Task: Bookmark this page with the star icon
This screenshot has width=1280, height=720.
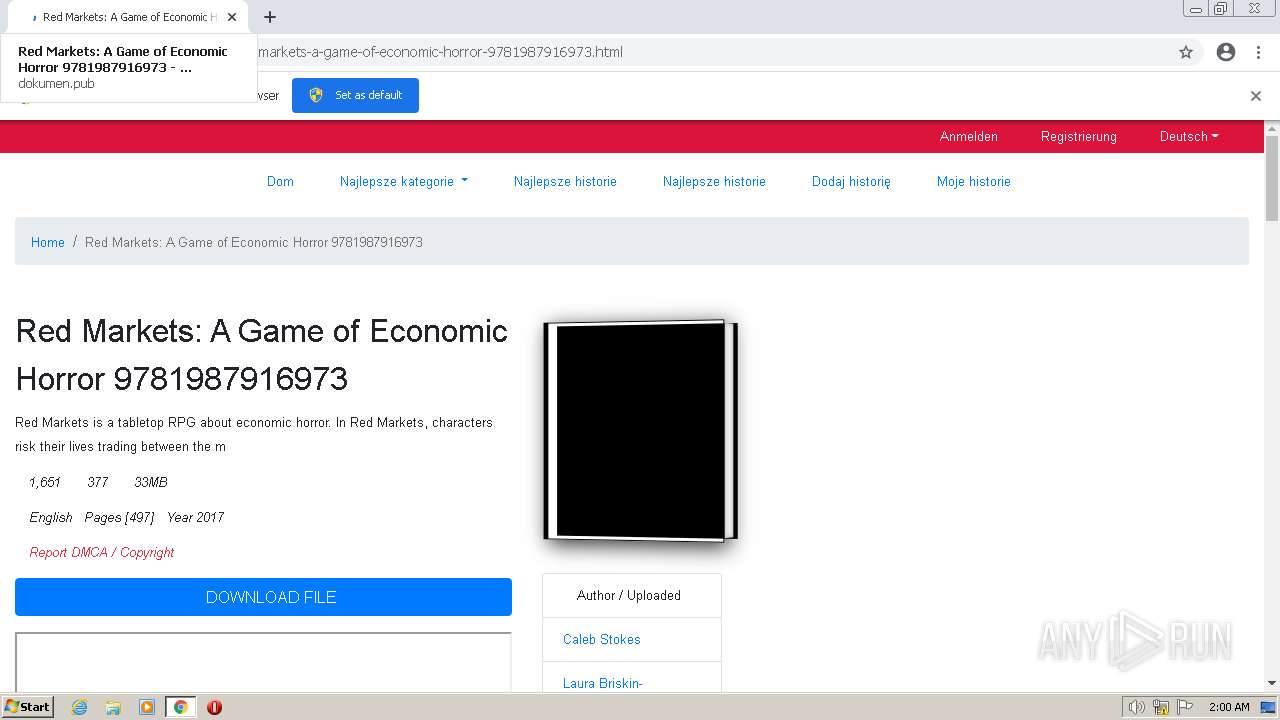Action: [1186, 52]
